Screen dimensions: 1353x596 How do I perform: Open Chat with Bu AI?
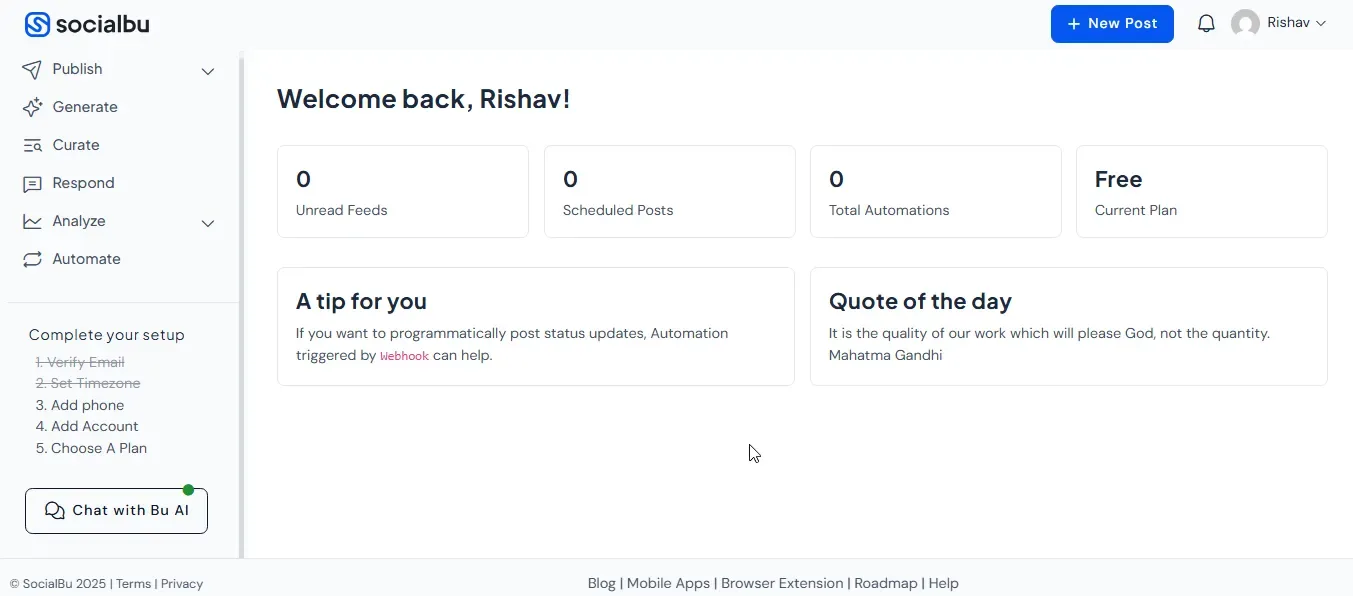116,511
